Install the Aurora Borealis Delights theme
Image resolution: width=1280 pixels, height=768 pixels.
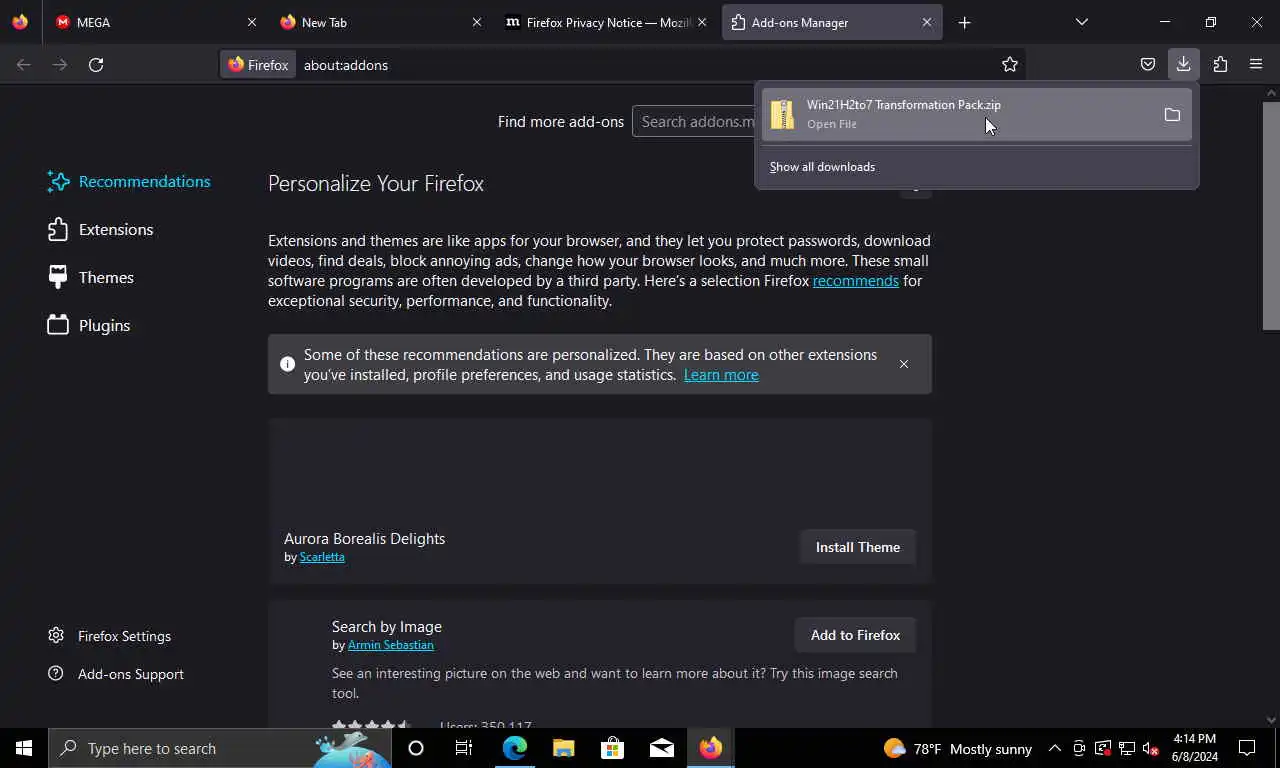click(x=858, y=547)
